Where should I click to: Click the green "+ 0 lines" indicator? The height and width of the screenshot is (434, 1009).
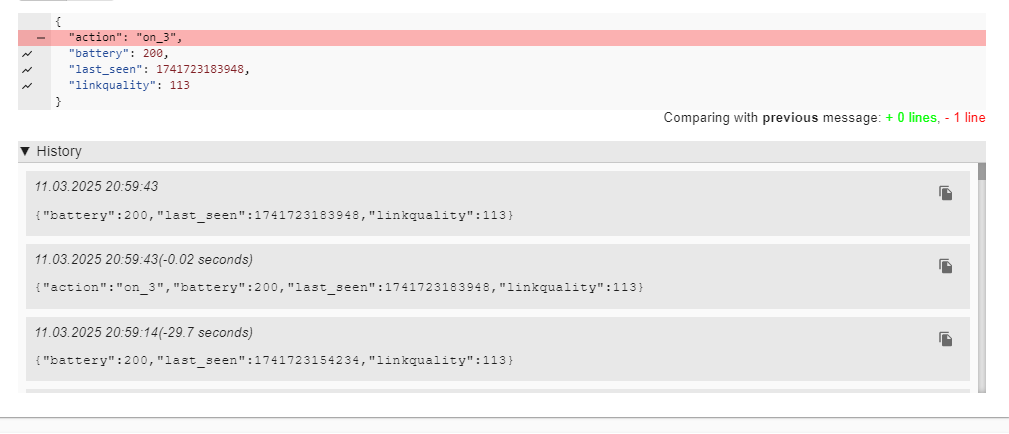tap(911, 118)
